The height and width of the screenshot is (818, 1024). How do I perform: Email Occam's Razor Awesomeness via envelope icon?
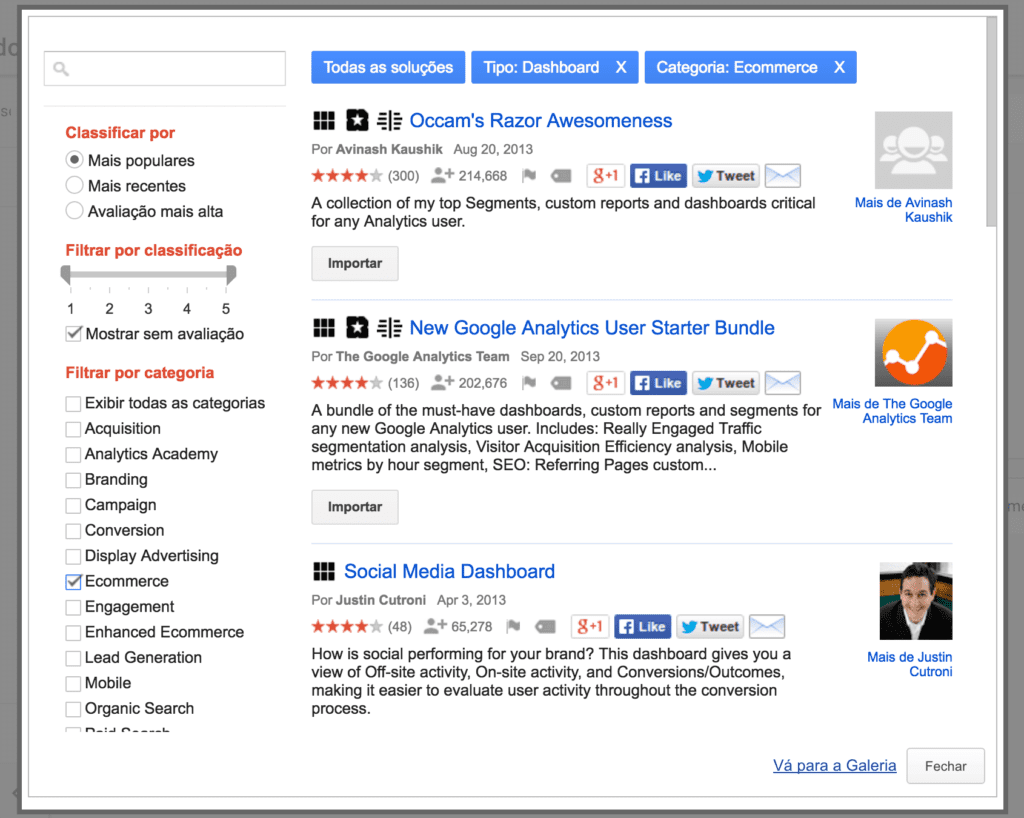tap(782, 176)
